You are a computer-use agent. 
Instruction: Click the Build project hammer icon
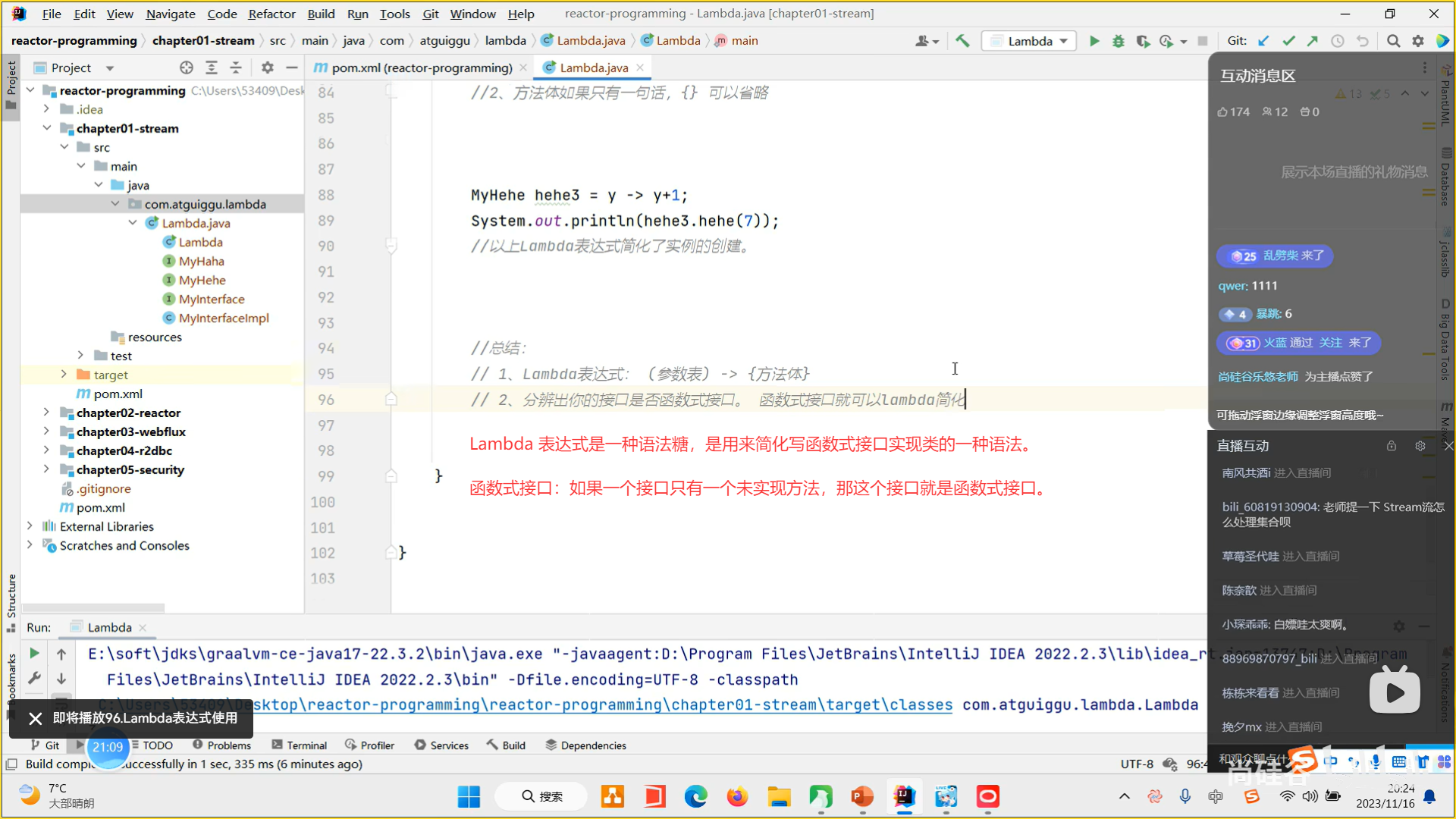[962, 41]
